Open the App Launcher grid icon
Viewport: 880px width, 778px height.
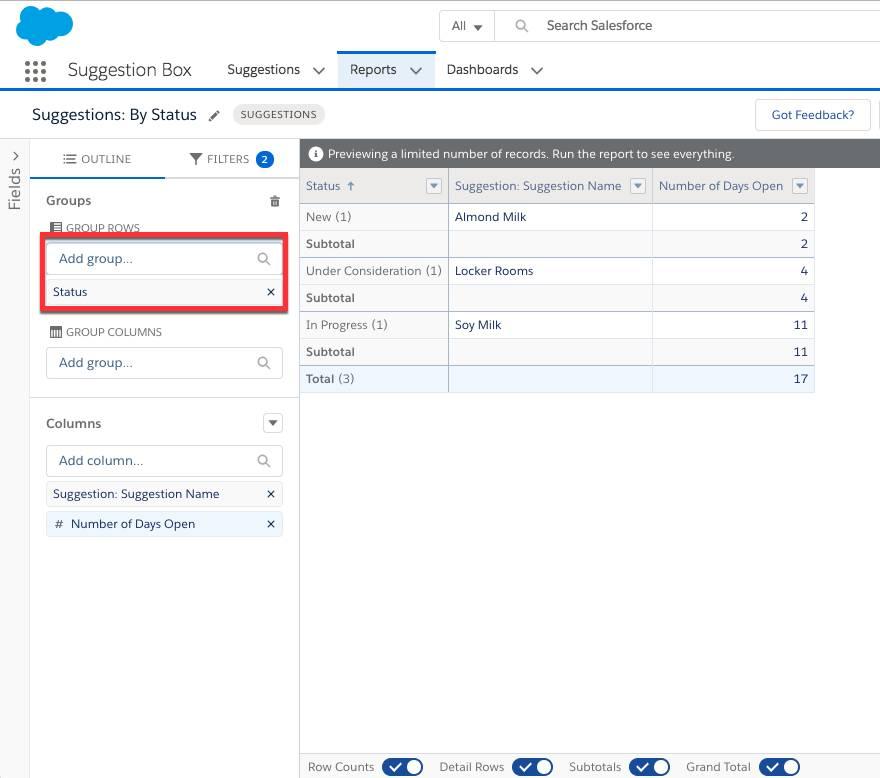(35, 71)
